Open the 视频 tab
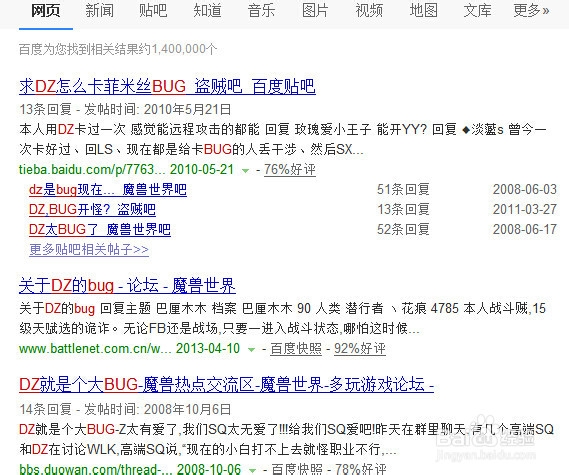Viewport: 569px width, 475px height. click(x=369, y=11)
